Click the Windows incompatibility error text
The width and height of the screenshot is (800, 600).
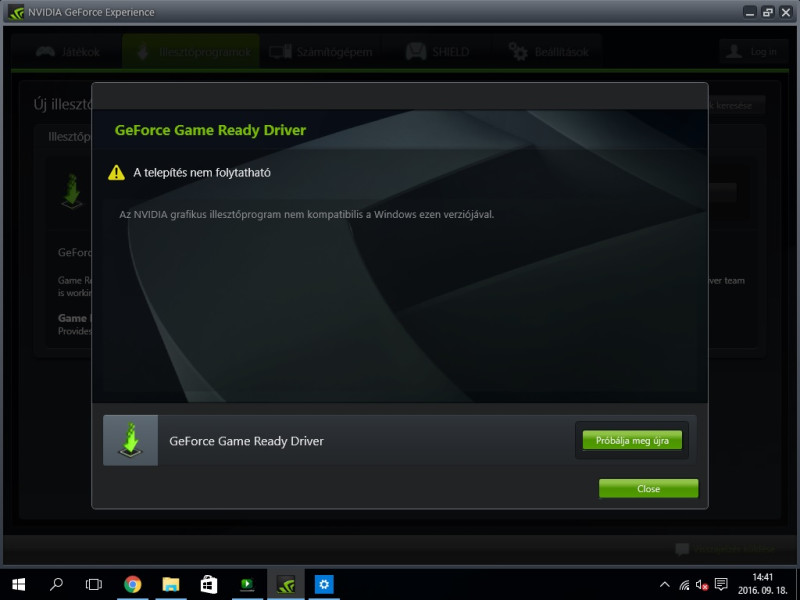point(307,214)
